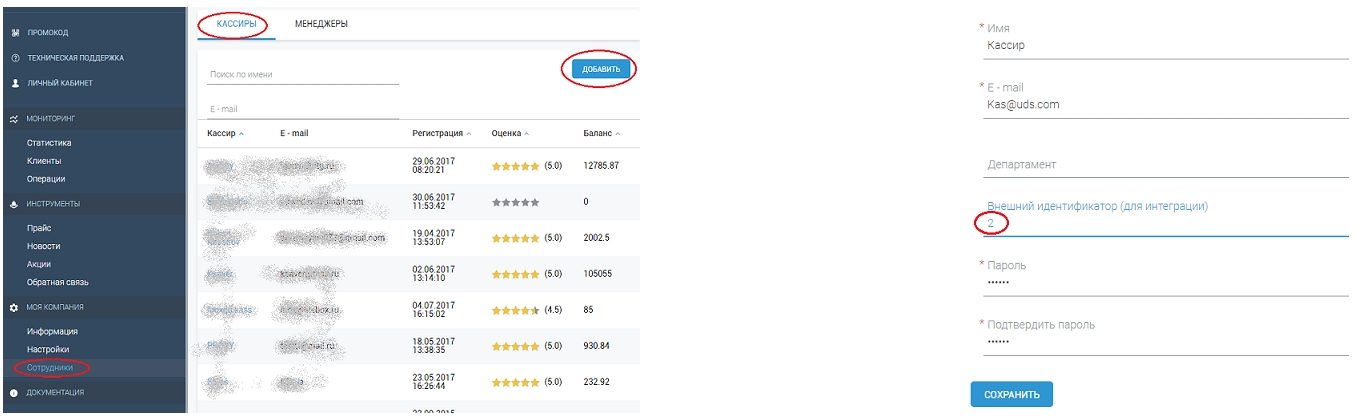The width and height of the screenshot is (1371, 420).
Task: Open the Менеджеры tab
Action: 321,24
